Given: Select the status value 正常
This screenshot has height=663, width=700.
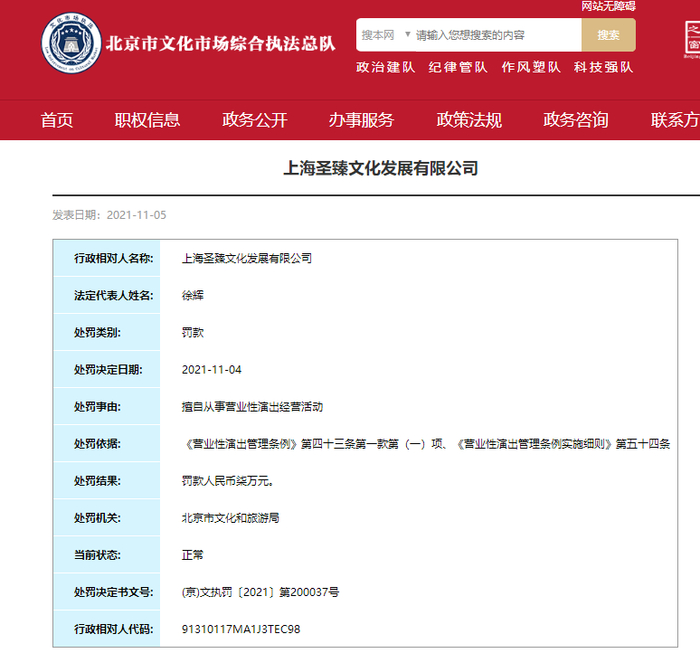Looking at the screenshot, I should tap(193, 555).
